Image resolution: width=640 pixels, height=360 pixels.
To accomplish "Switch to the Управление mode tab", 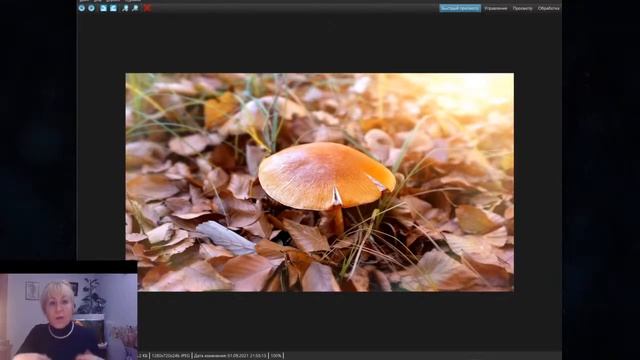I will click(x=496, y=8).
